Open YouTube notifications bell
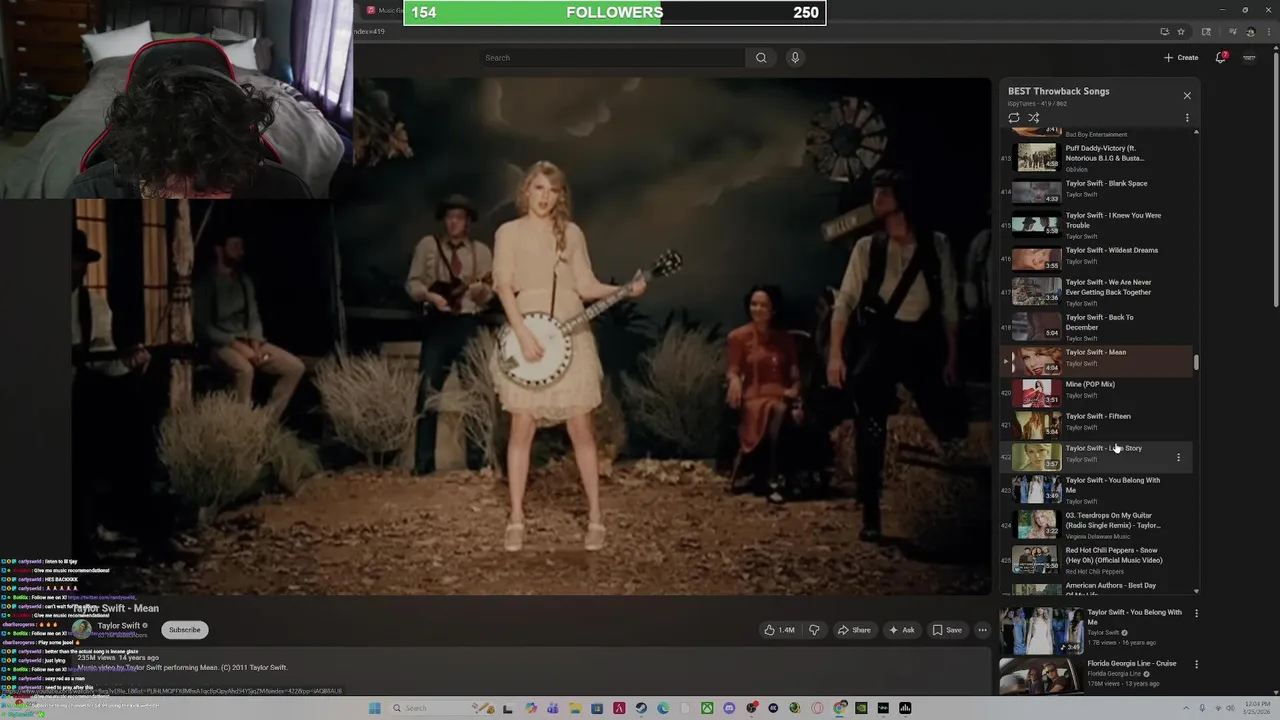This screenshot has height=720, width=1280. (x=1221, y=57)
